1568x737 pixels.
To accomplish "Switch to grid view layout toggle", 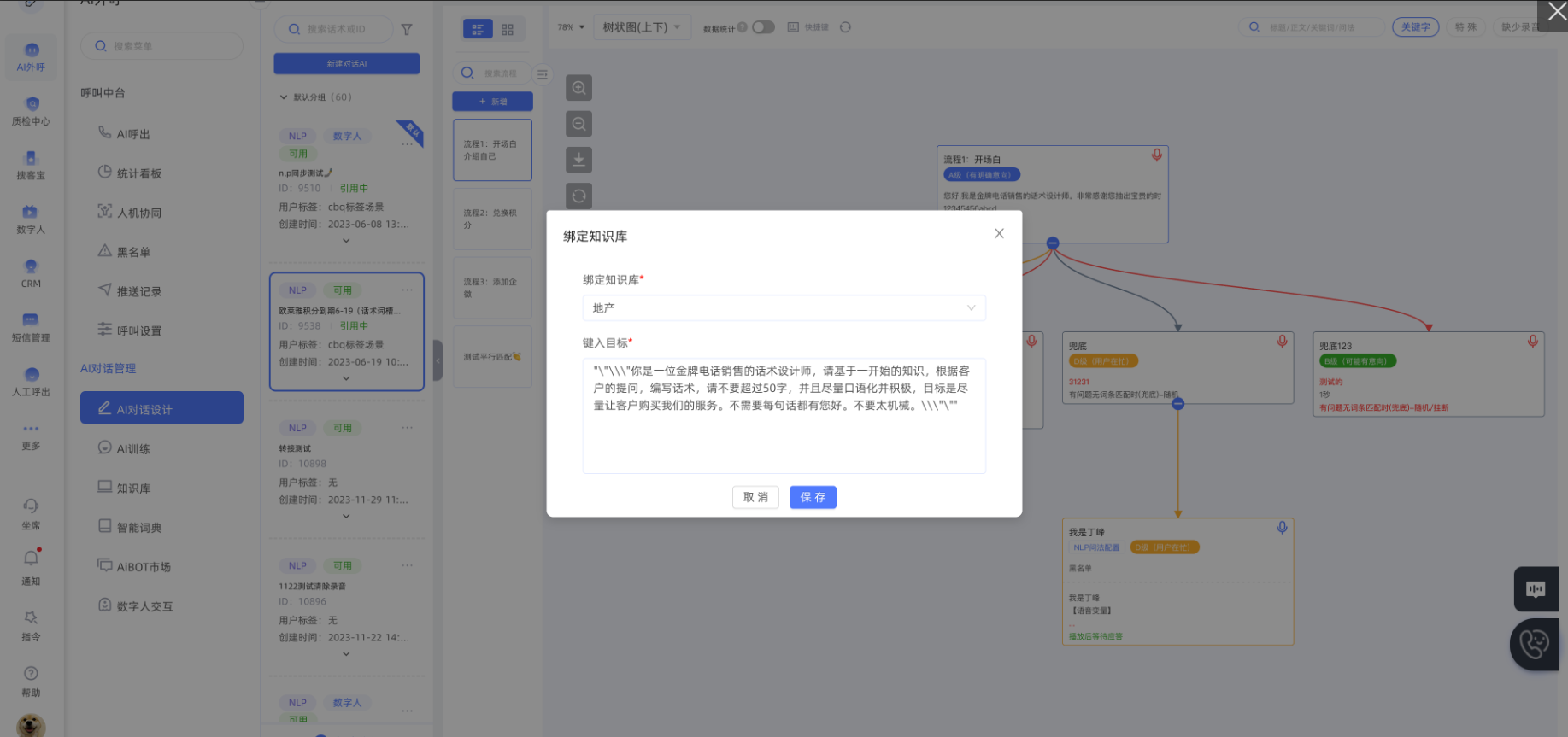I will [508, 29].
